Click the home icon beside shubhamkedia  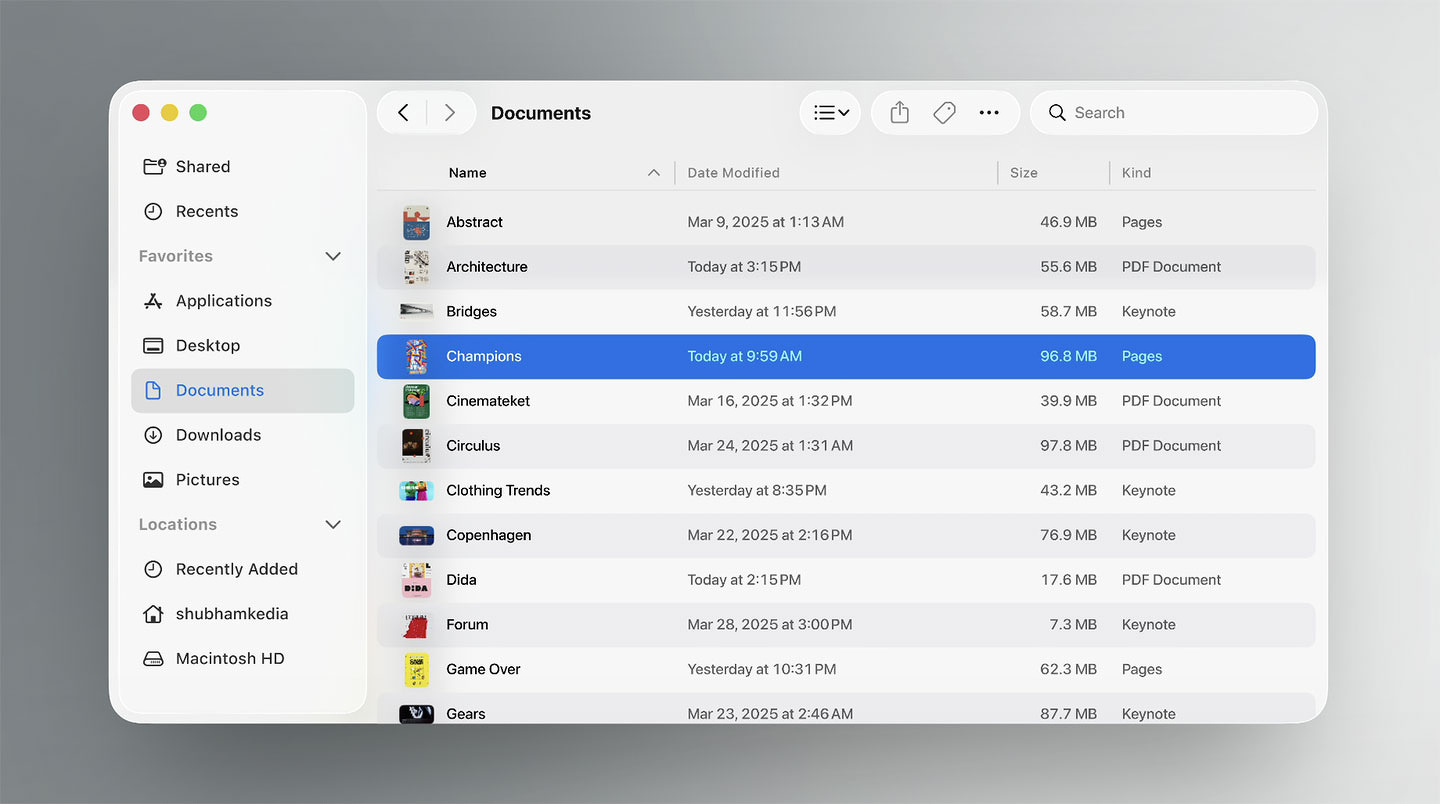pos(153,614)
